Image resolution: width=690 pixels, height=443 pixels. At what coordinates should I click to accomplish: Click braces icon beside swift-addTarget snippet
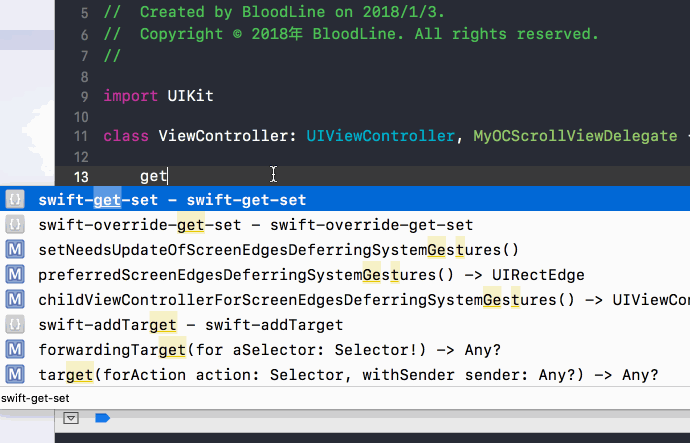click(15, 325)
